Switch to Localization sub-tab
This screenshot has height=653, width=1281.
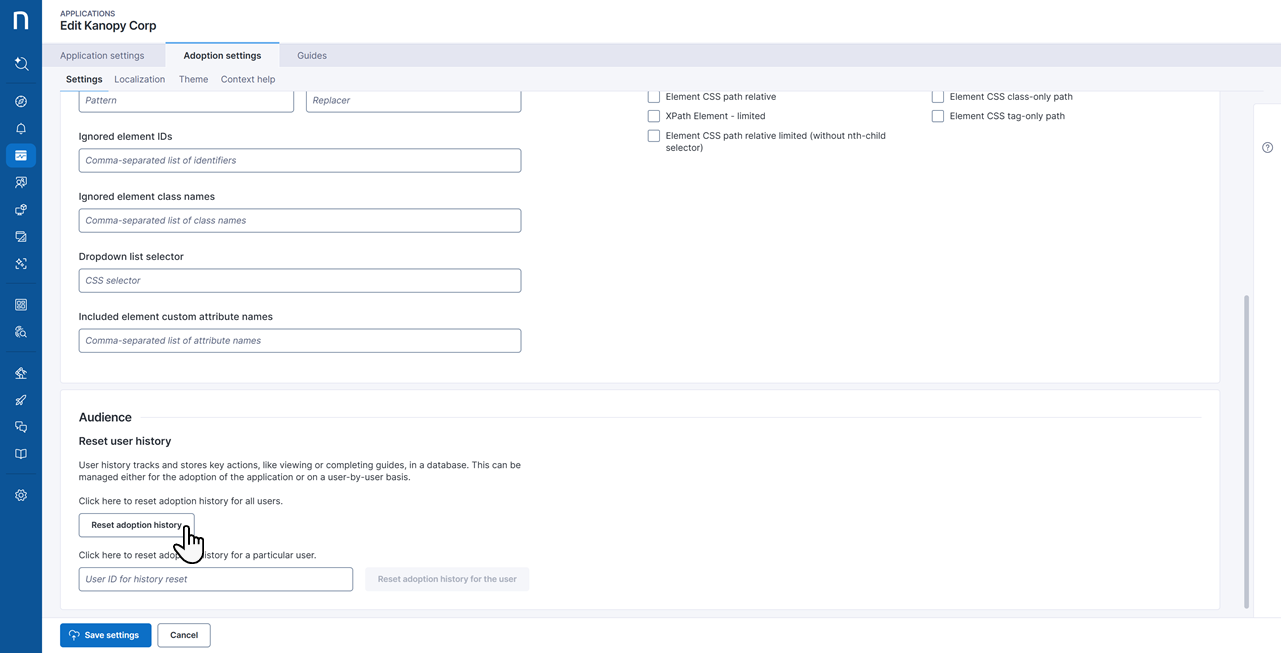pyautogui.click(x=140, y=79)
